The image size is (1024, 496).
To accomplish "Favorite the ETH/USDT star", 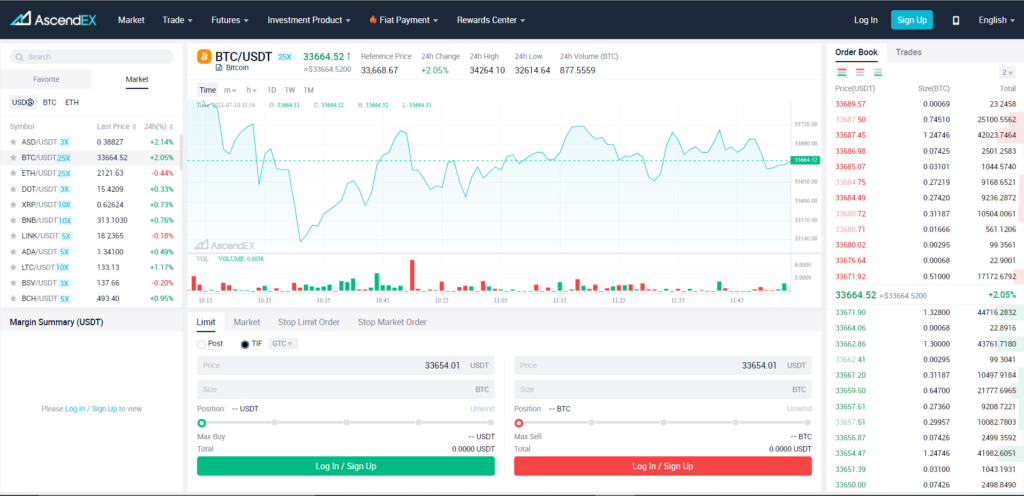I will click(x=13, y=173).
